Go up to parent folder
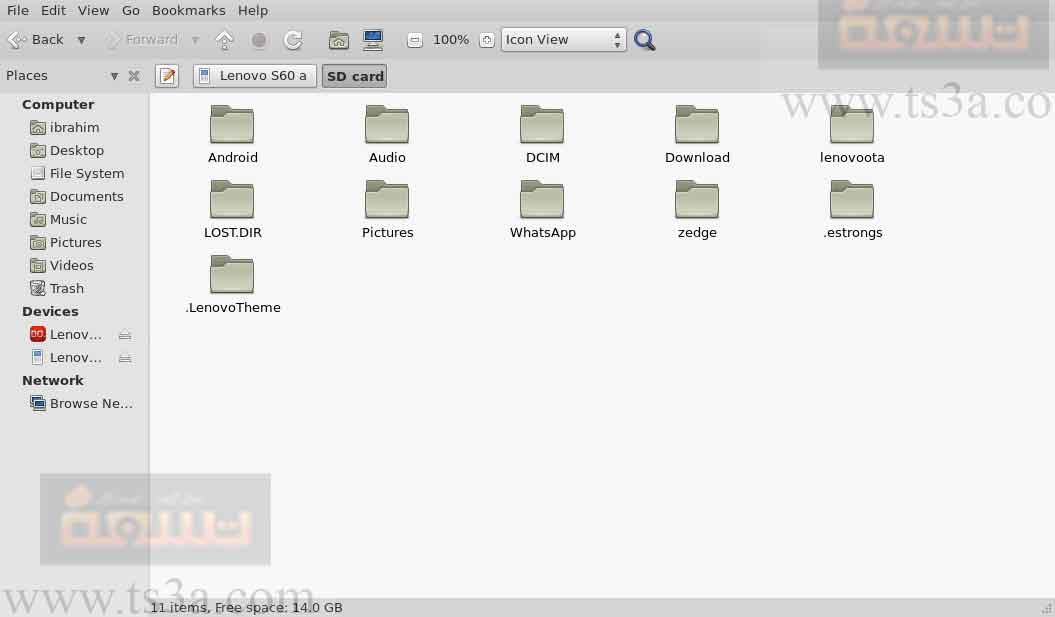 pos(224,40)
